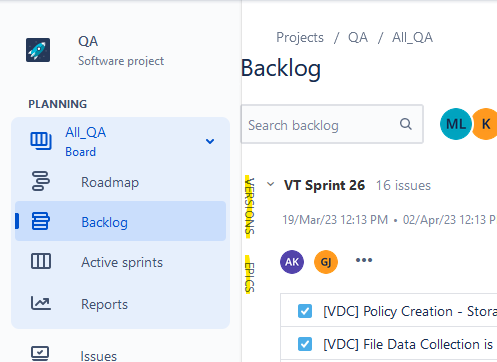Open Issues from the sidebar

click(99, 356)
